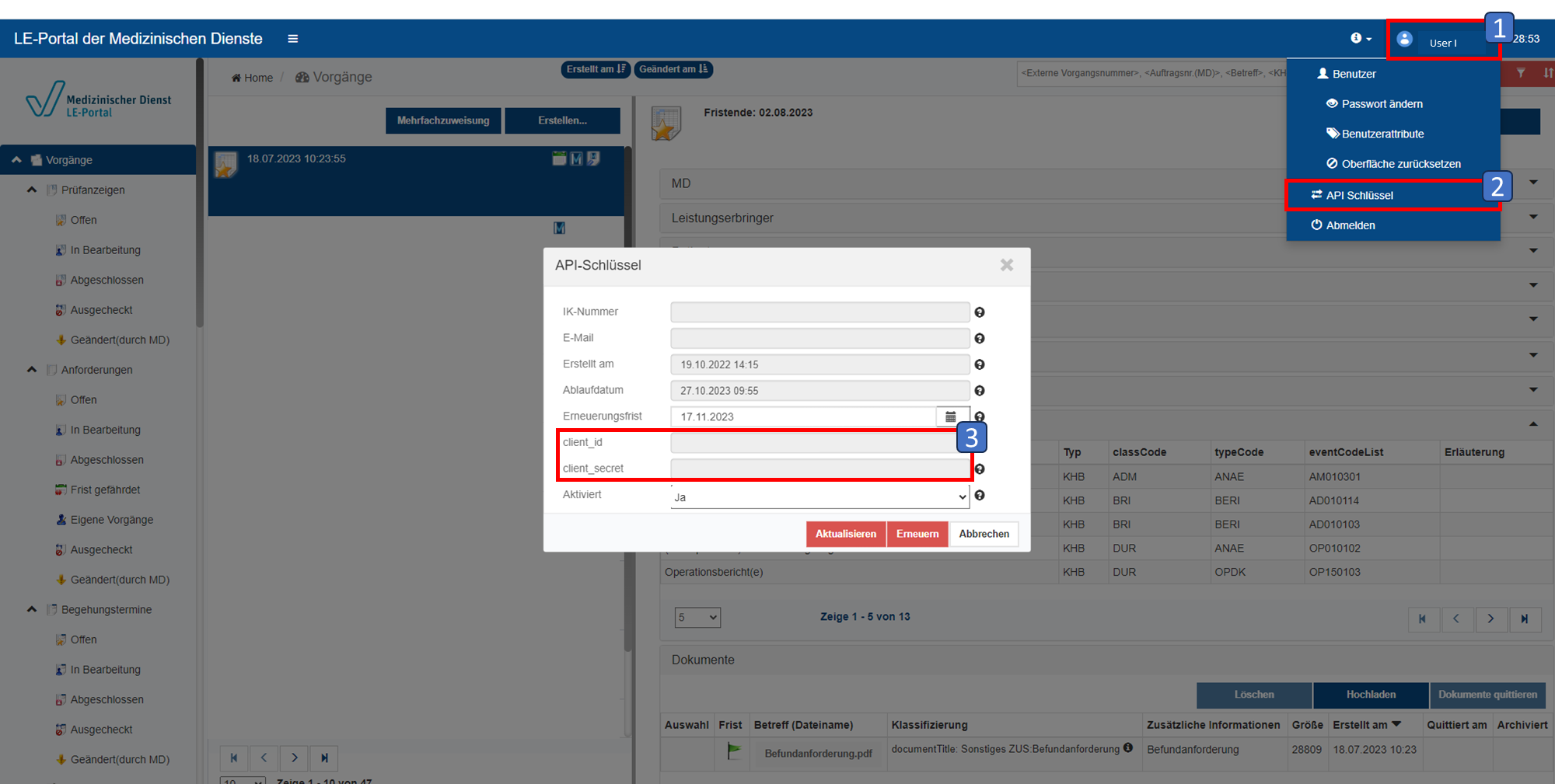This screenshot has height=784, width=1555.
Task: Open the hamburger menu next to portal title
Action: click(x=292, y=39)
